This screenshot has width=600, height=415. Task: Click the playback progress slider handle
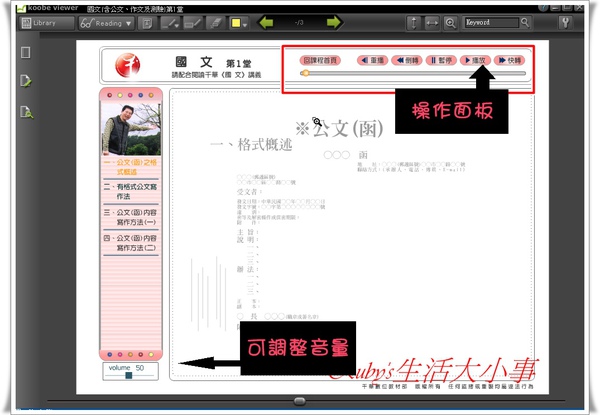pos(305,73)
